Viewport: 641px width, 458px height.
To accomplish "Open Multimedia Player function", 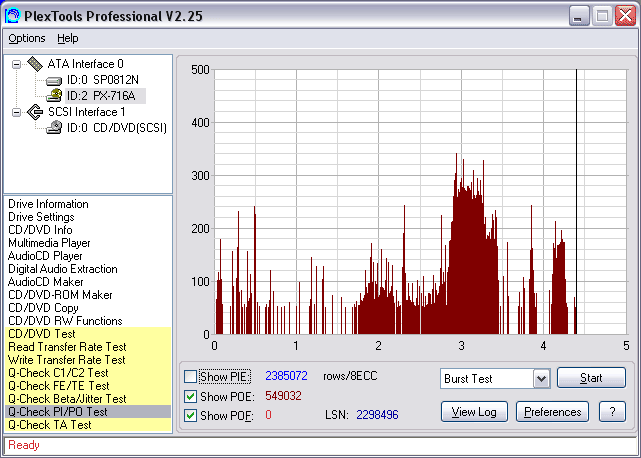I will coord(49,243).
